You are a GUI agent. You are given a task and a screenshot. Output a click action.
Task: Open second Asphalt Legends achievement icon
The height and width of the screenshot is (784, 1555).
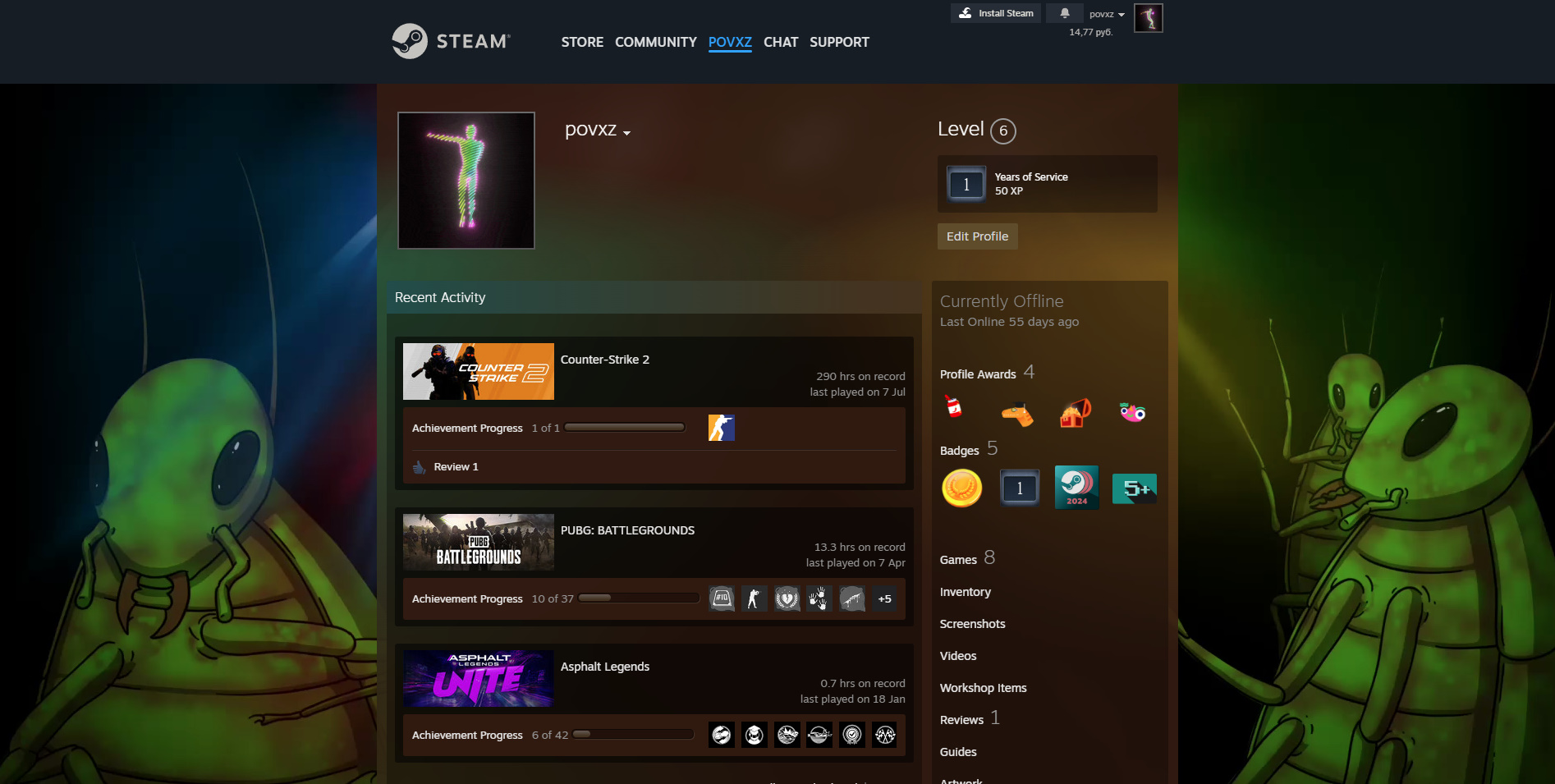click(754, 735)
